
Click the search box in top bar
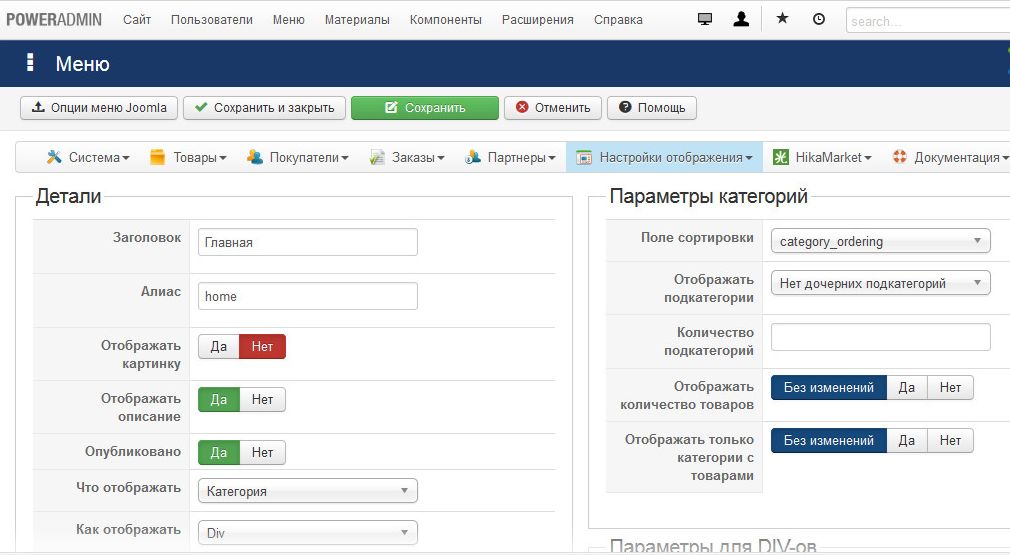click(x=928, y=21)
